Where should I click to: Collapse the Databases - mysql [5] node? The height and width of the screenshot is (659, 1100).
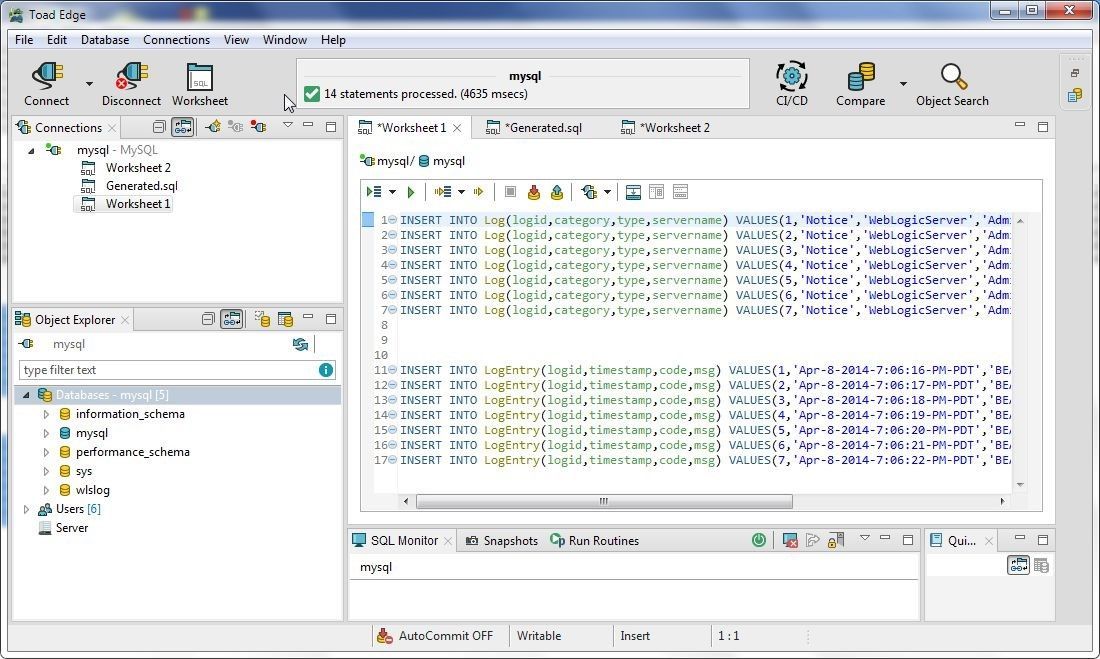coord(26,395)
